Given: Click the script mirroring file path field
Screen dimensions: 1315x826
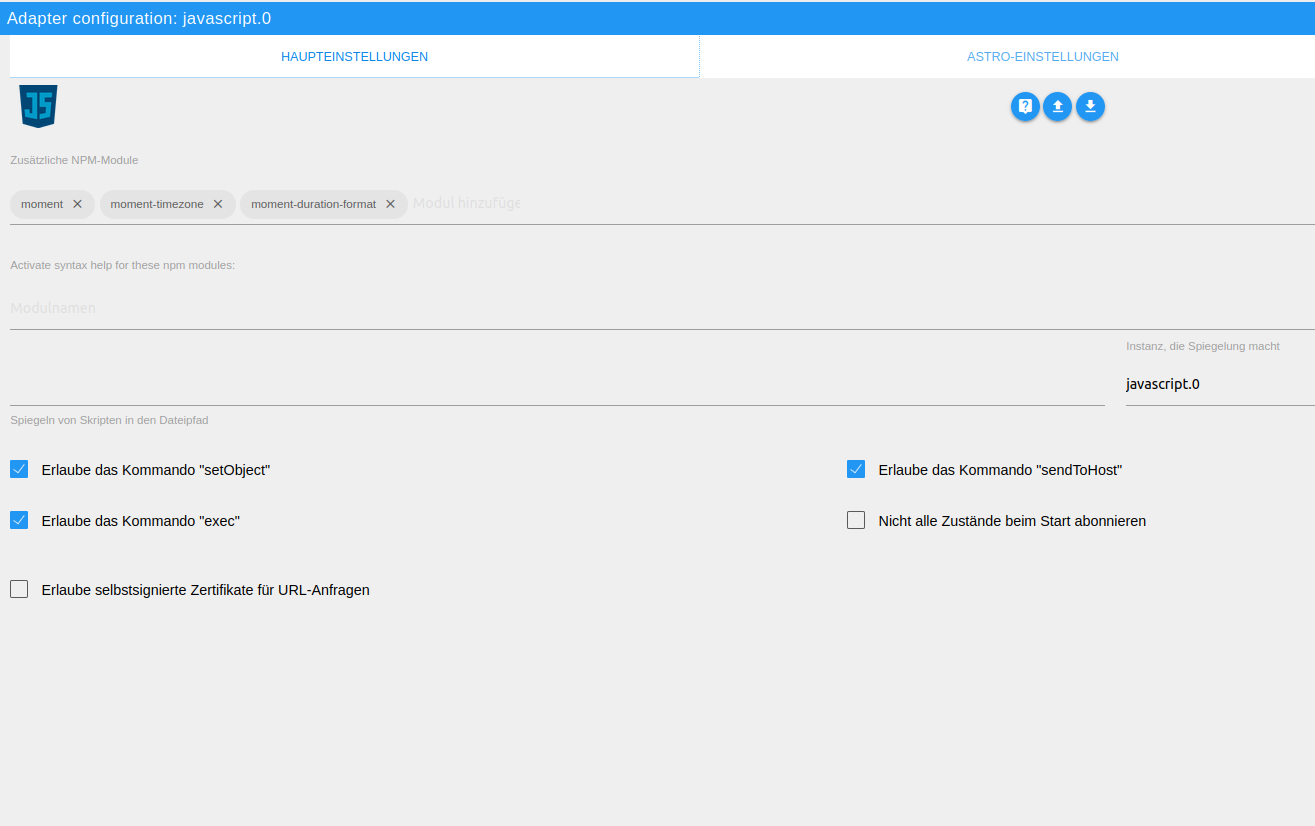Looking at the screenshot, I should point(557,384).
